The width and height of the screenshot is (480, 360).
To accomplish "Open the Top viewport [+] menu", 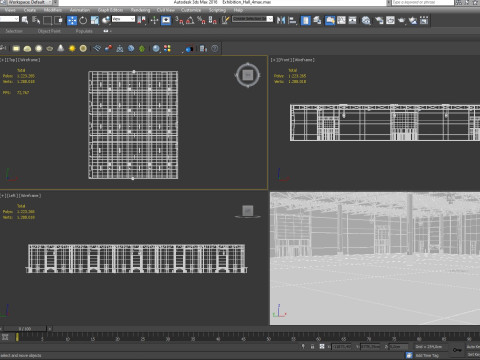I will pos(2,60).
